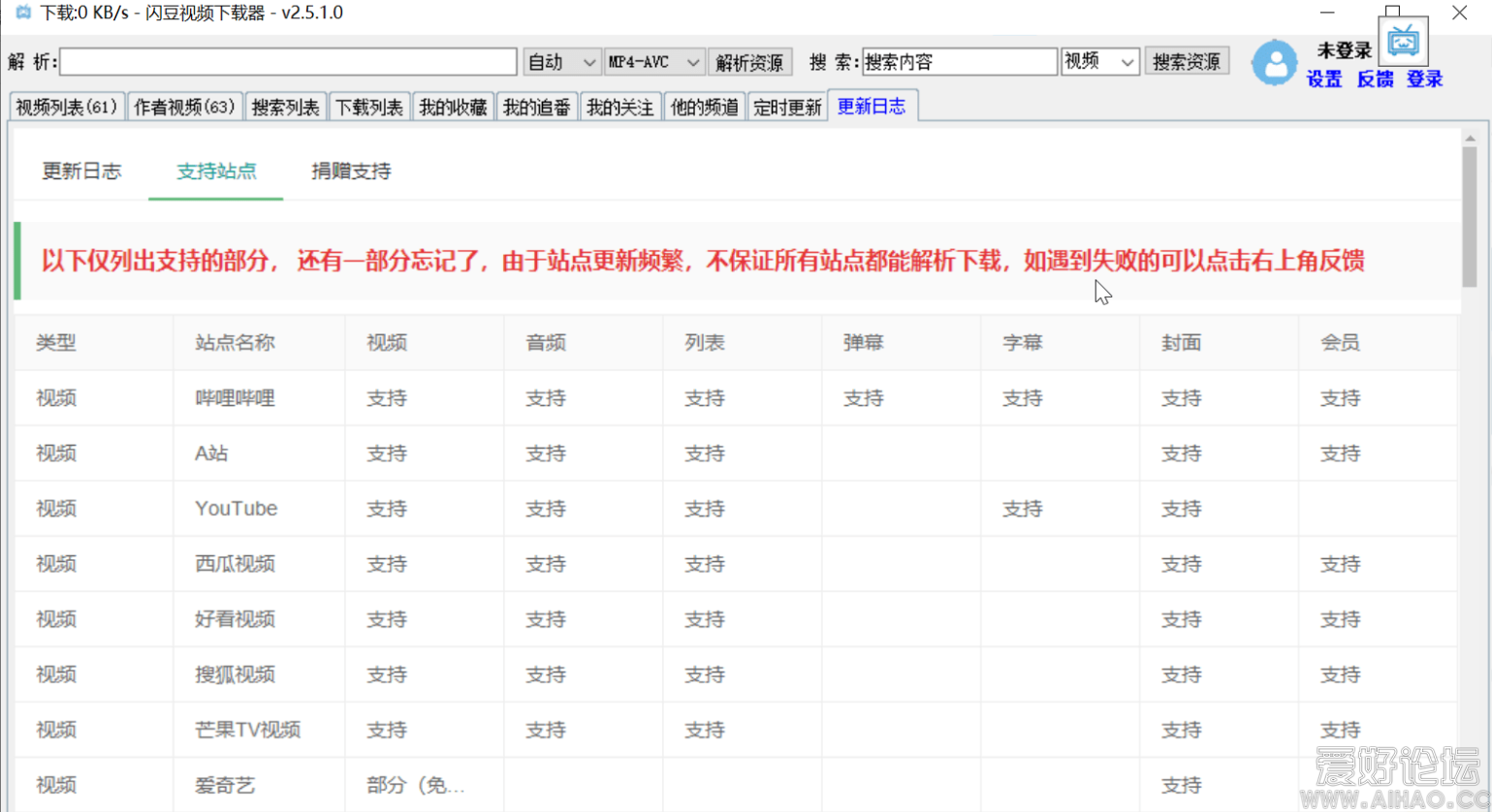
Task: Click inside the 解析 URL input field
Action: click(287, 61)
